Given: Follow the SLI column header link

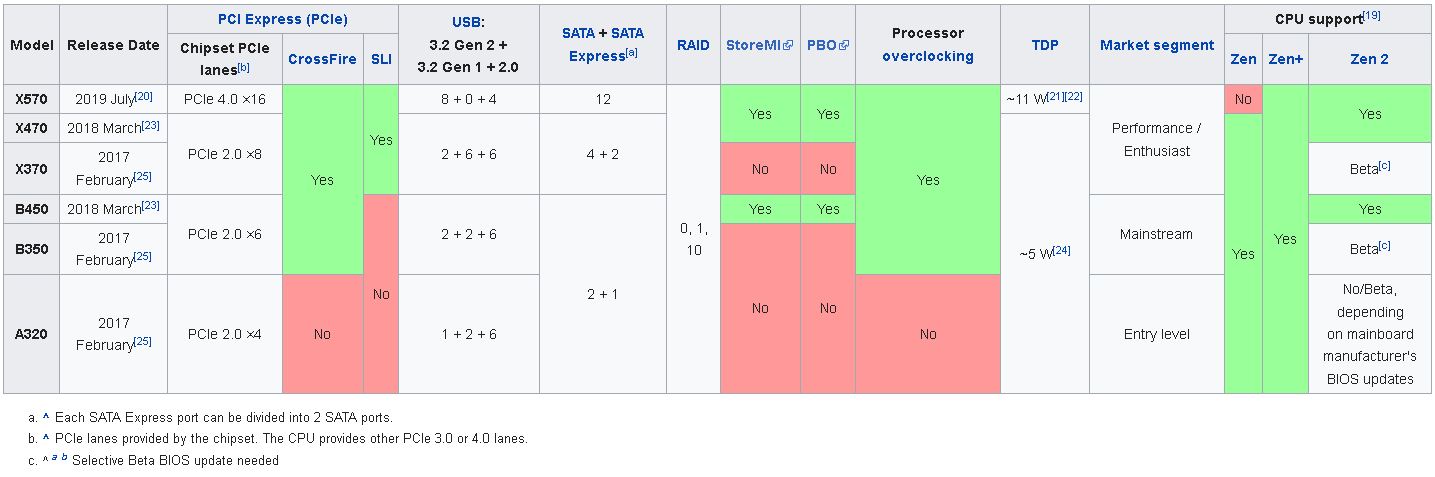Looking at the screenshot, I should [x=381, y=59].
